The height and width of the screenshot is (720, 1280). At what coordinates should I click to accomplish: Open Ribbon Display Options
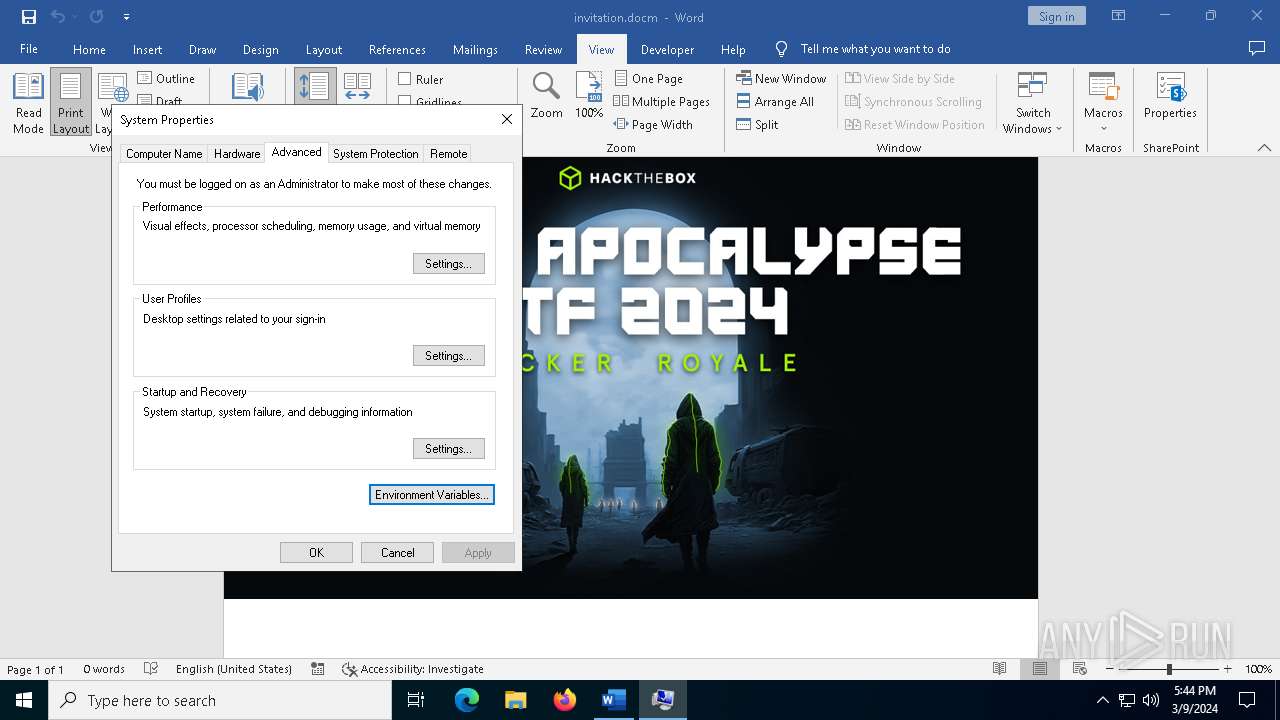[x=1118, y=16]
